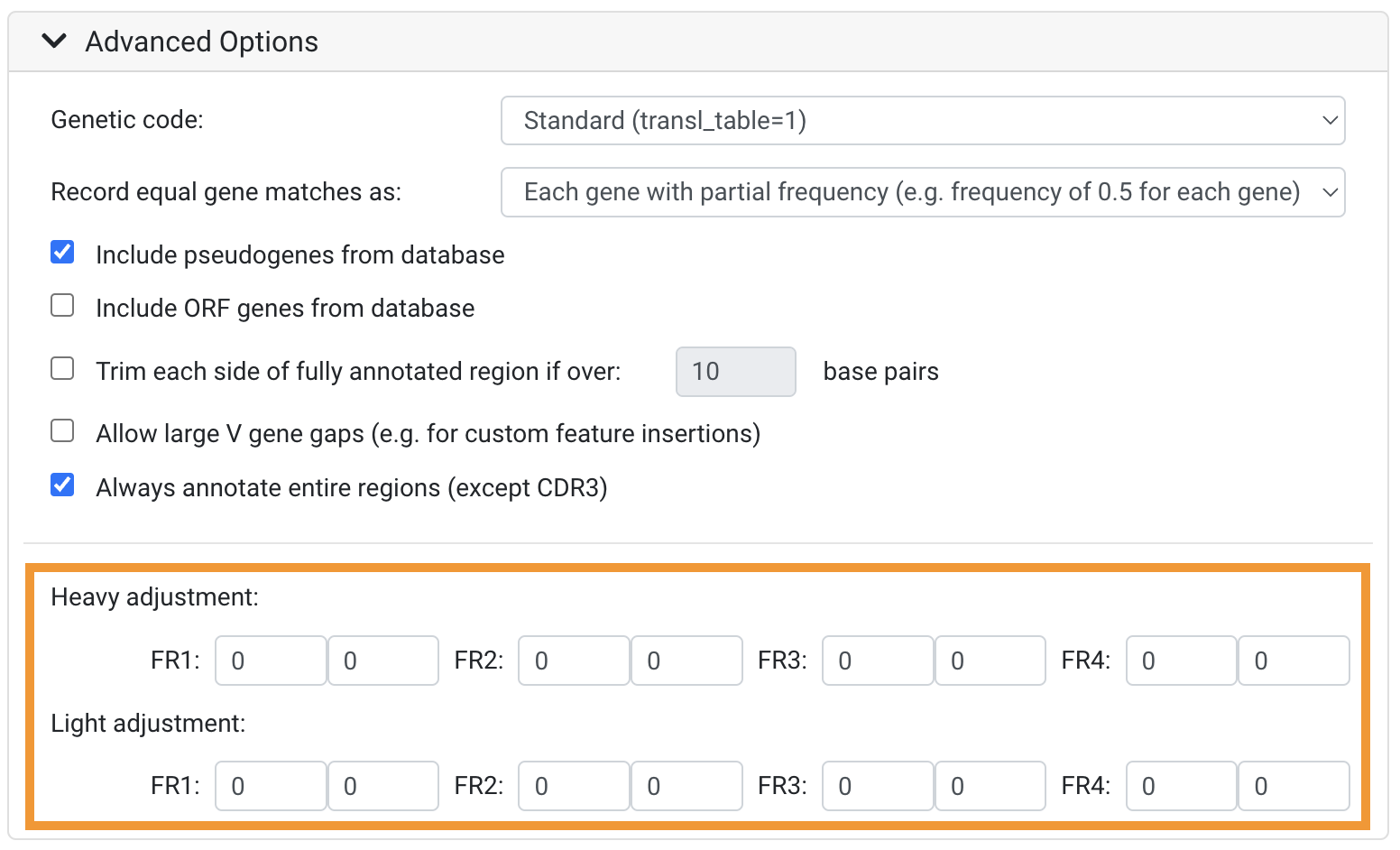Enable Include ORF genes from database

click(62, 306)
